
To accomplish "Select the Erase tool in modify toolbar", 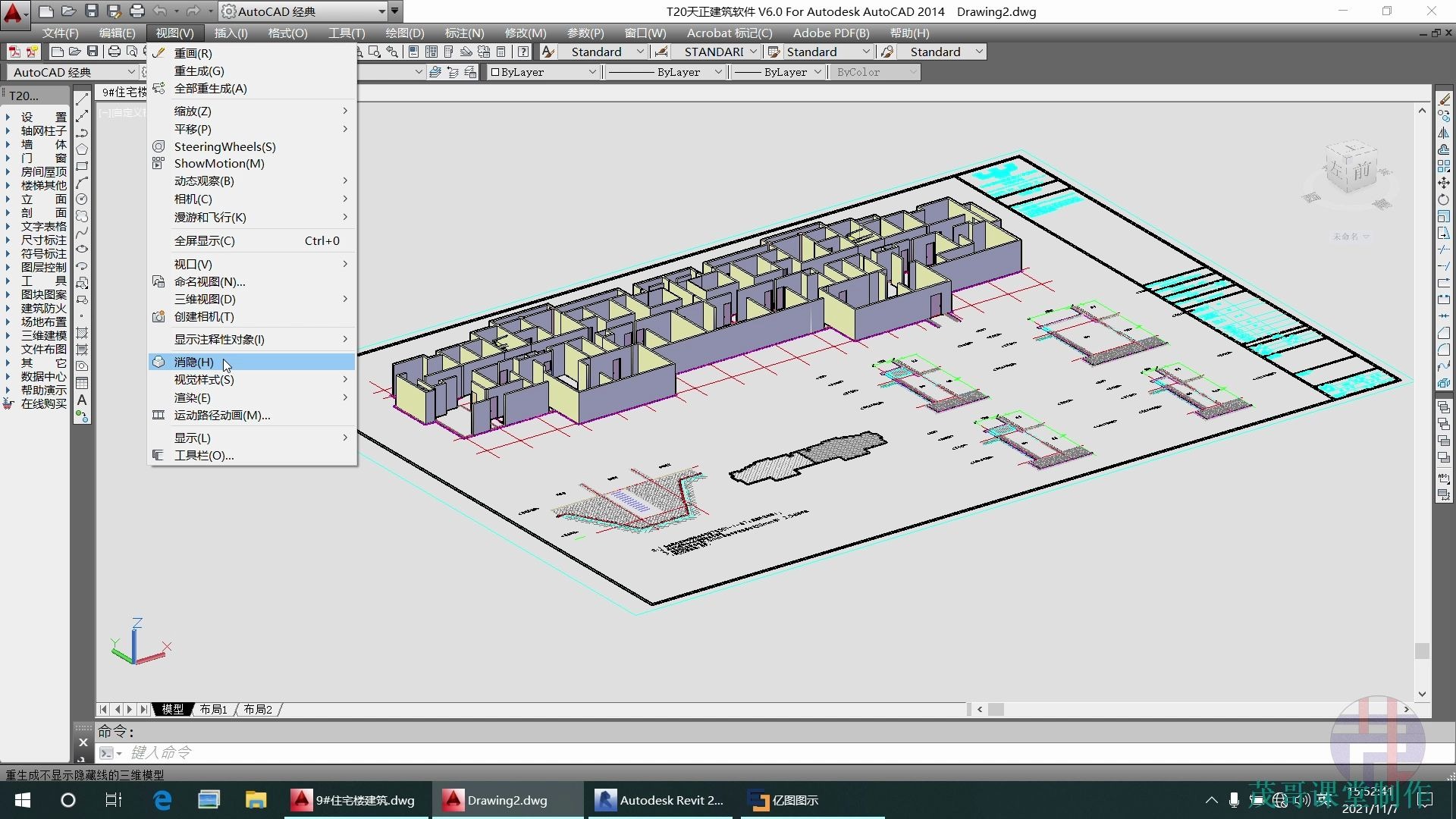I will (x=1444, y=99).
